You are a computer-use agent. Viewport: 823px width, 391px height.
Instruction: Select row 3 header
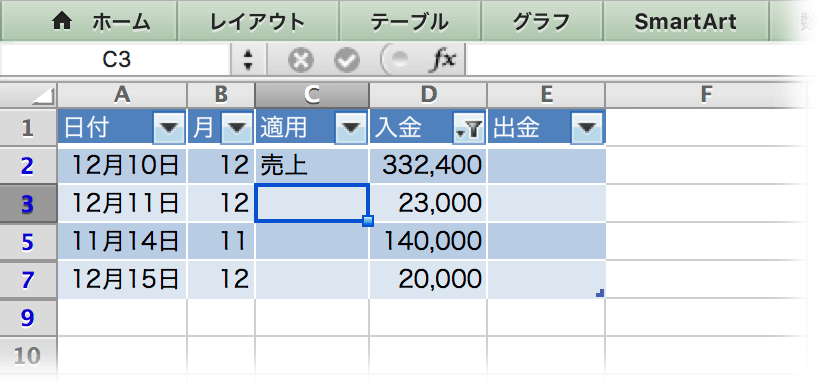[x=28, y=203]
